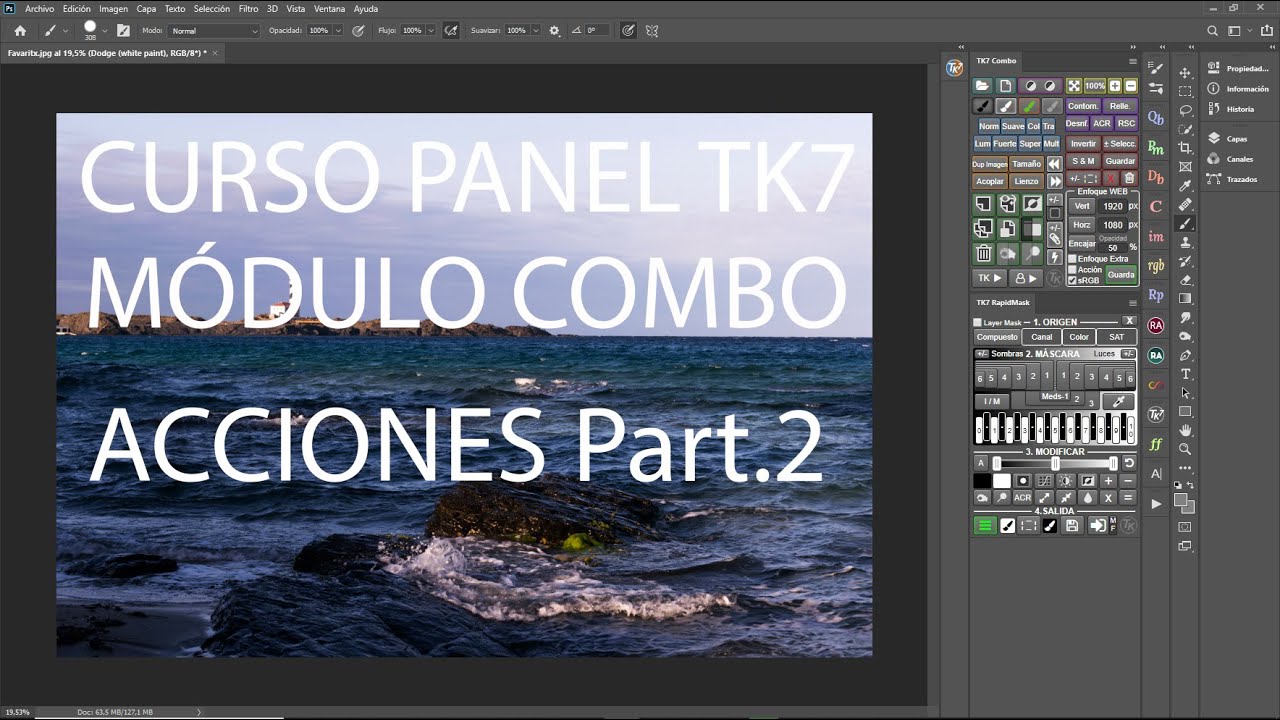1280x720 pixels.
Task: Click the trash can icon in TK7 Combo
Action: pyautogui.click(x=983, y=254)
